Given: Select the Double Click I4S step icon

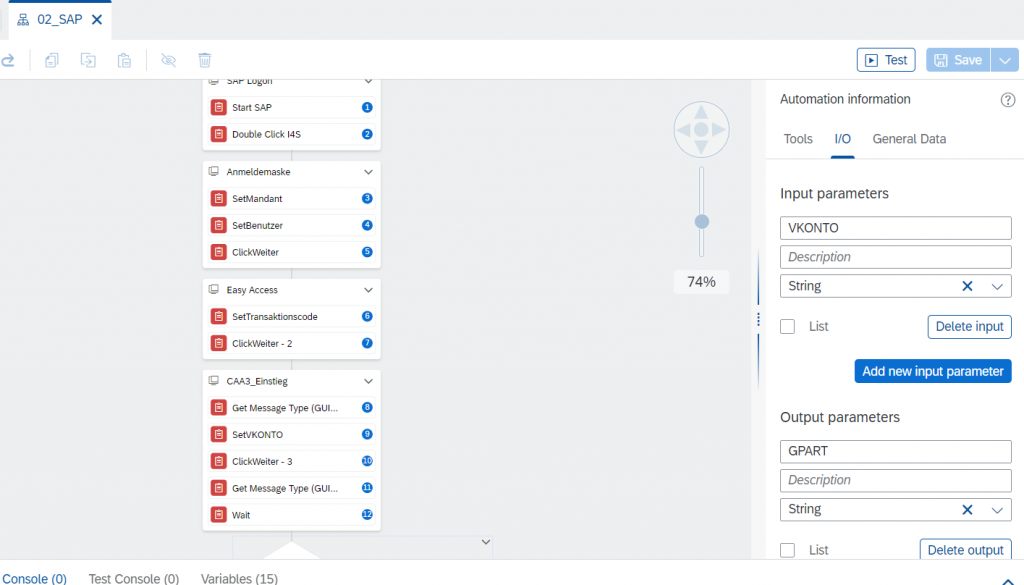Looking at the screenshot, I should (219, 134).
